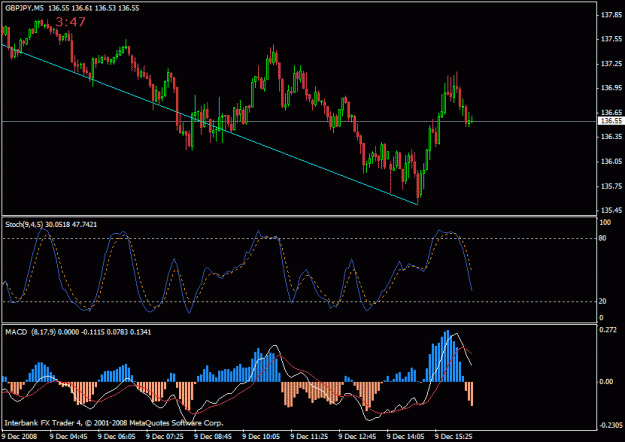Click the 137.55 price axis label
625x442 pixels.
pos(611,39)
